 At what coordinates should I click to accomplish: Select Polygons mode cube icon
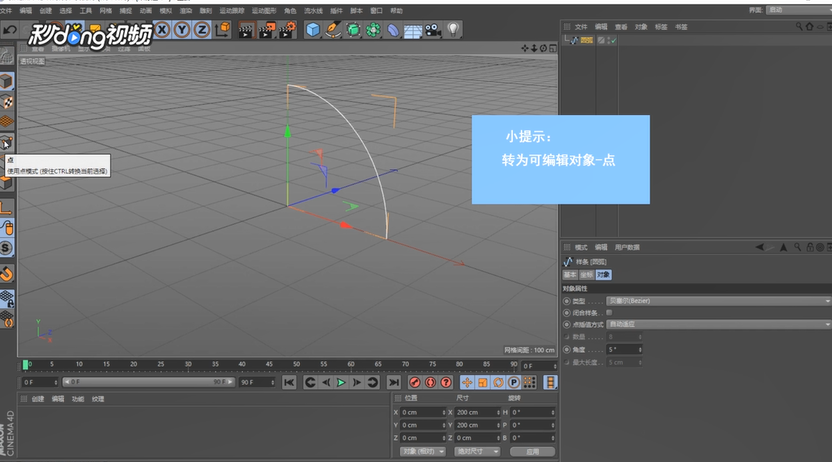coord(6,183)
